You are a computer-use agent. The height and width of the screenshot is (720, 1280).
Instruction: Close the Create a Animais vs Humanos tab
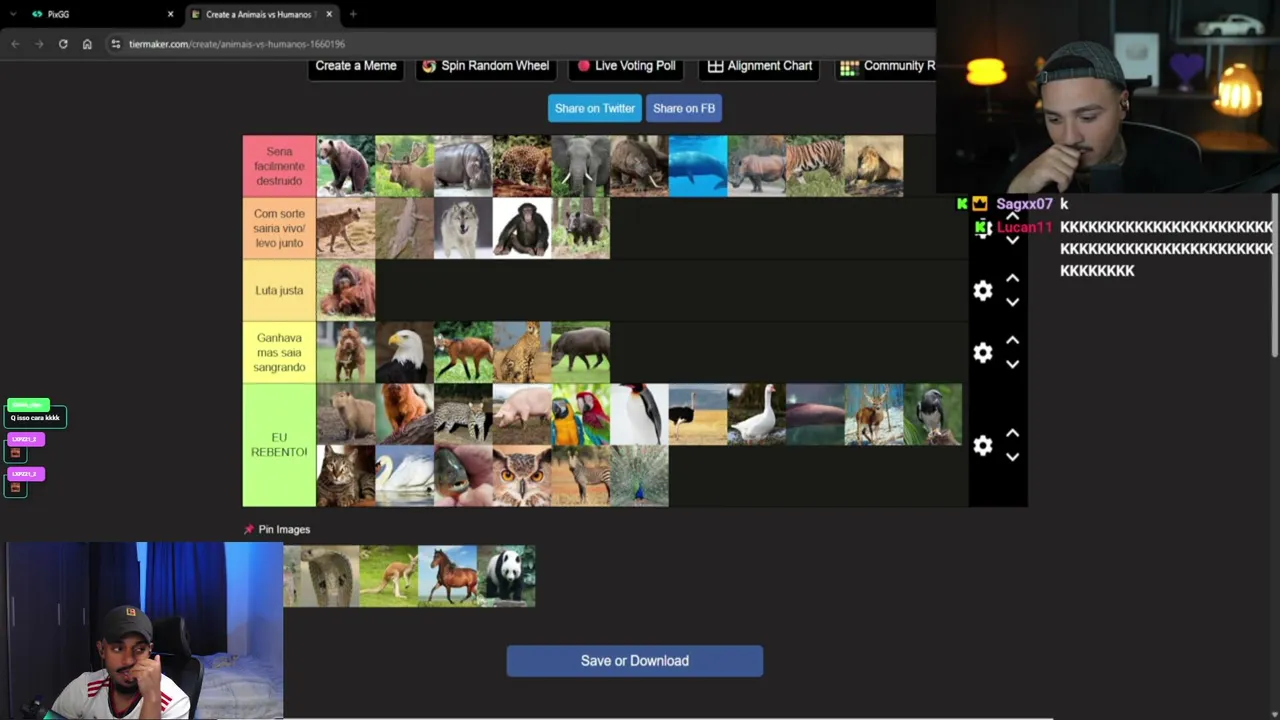(329, 14)
